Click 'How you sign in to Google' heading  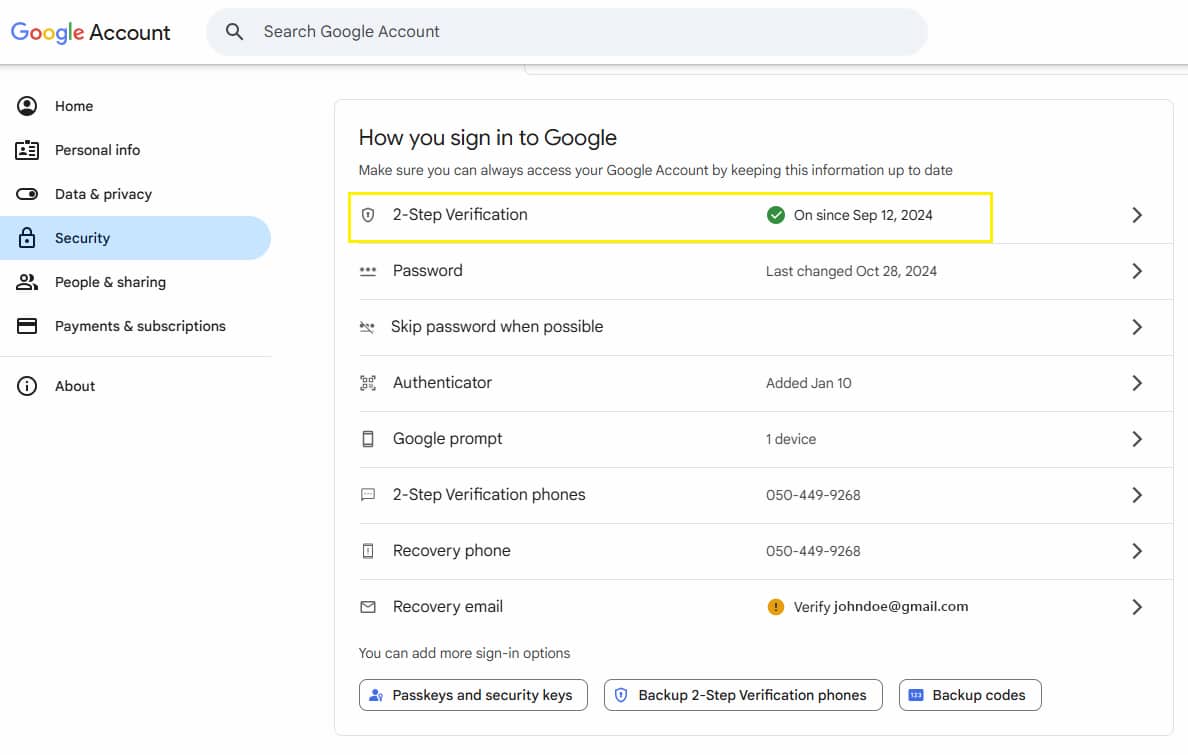pos(488,138)
